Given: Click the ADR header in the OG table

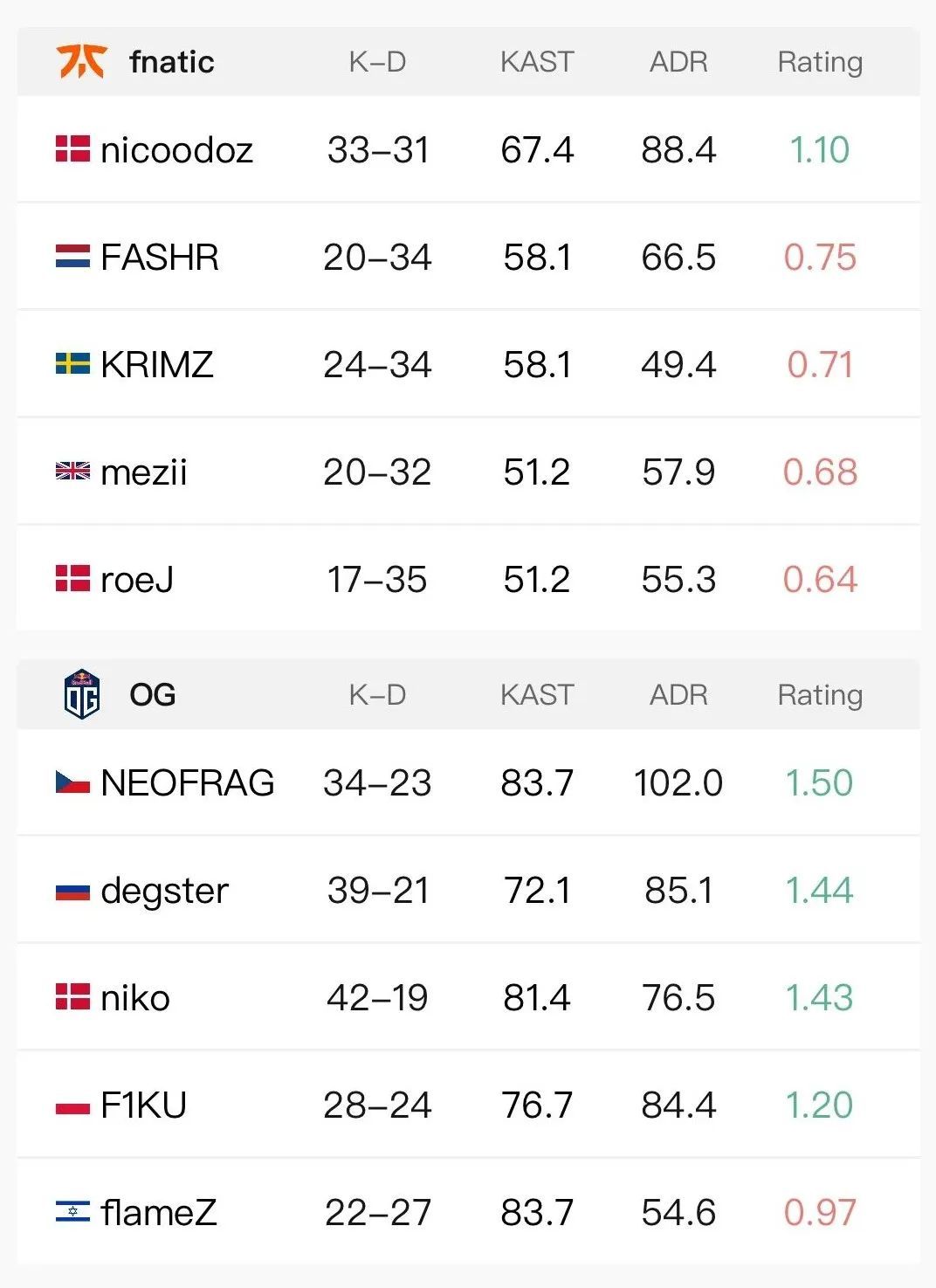Looking at the screenshot, I should click(x=678, y=695).
